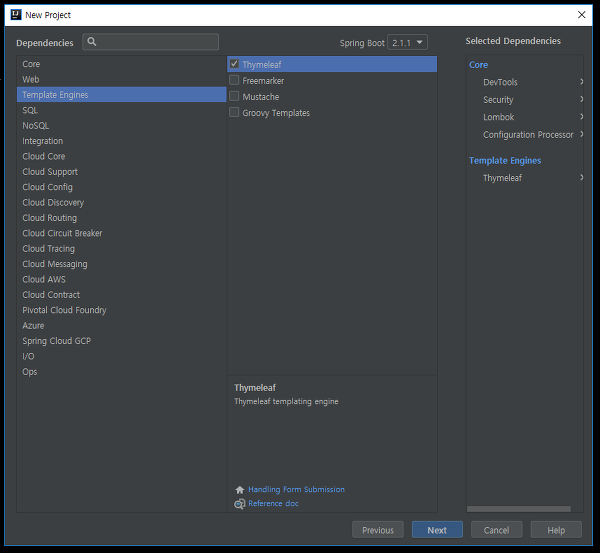
Task: Select the Cloud Contract category
Action: (x=122, y=295)
